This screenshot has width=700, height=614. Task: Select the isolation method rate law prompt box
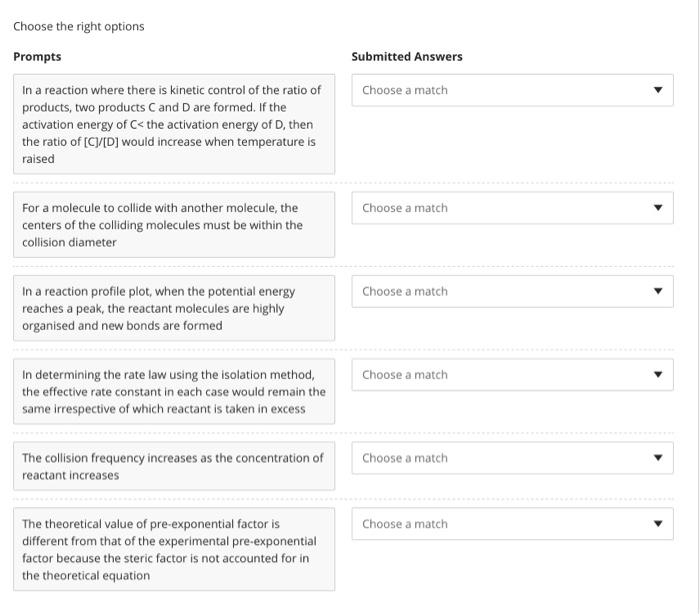point(174,391)
